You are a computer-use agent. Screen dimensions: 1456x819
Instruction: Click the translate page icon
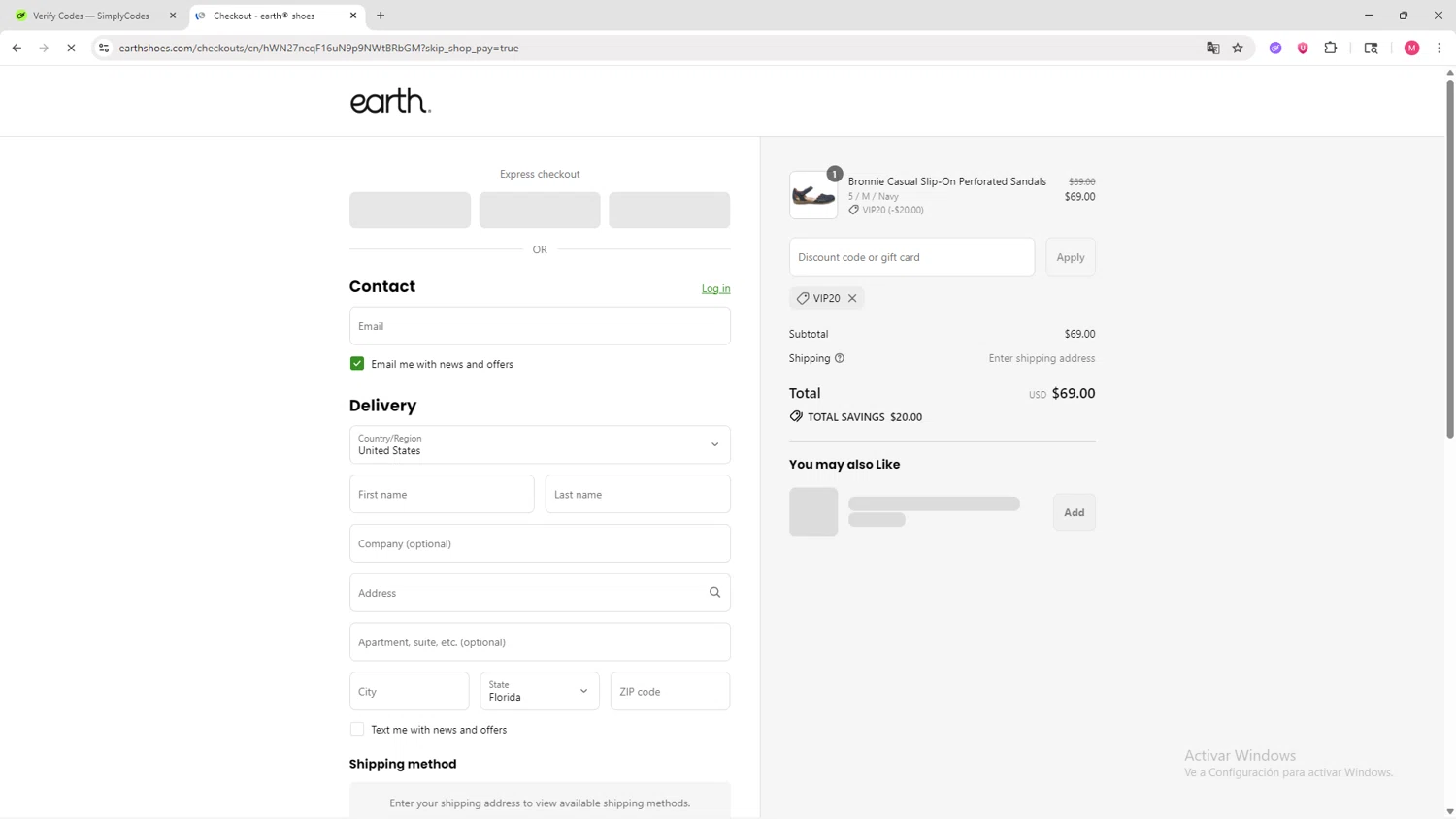pyautogui.click(x=1212, y=48)
